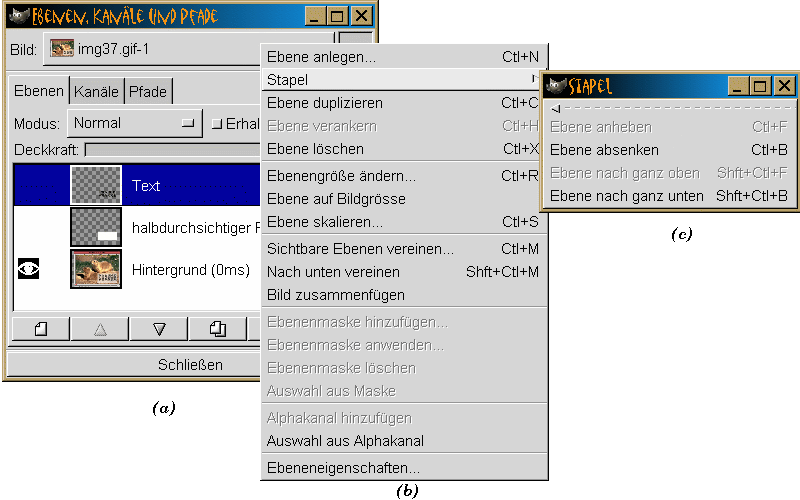The height and width of the screenshot is (500, 800).
Task: Choose Ebene duplizieren from the menu
Action: [402, 103]
